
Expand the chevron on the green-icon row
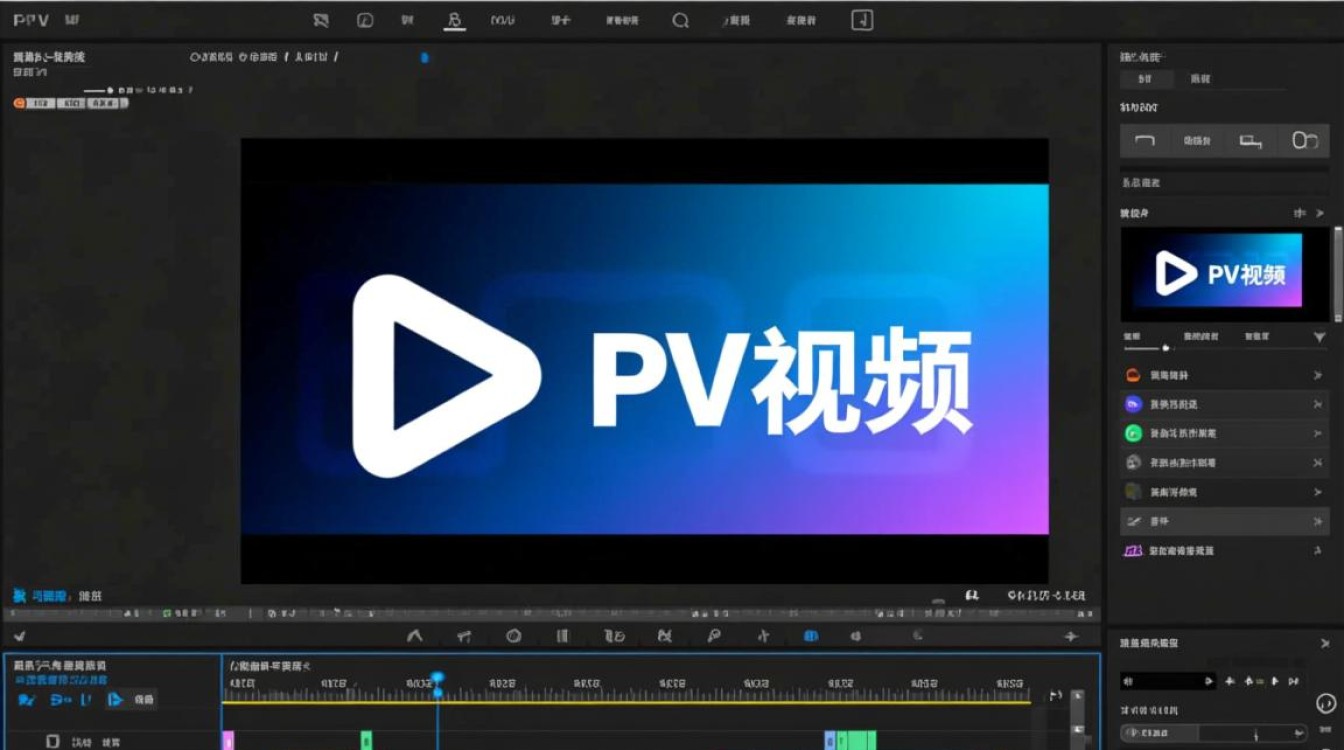pos(1317,434)
